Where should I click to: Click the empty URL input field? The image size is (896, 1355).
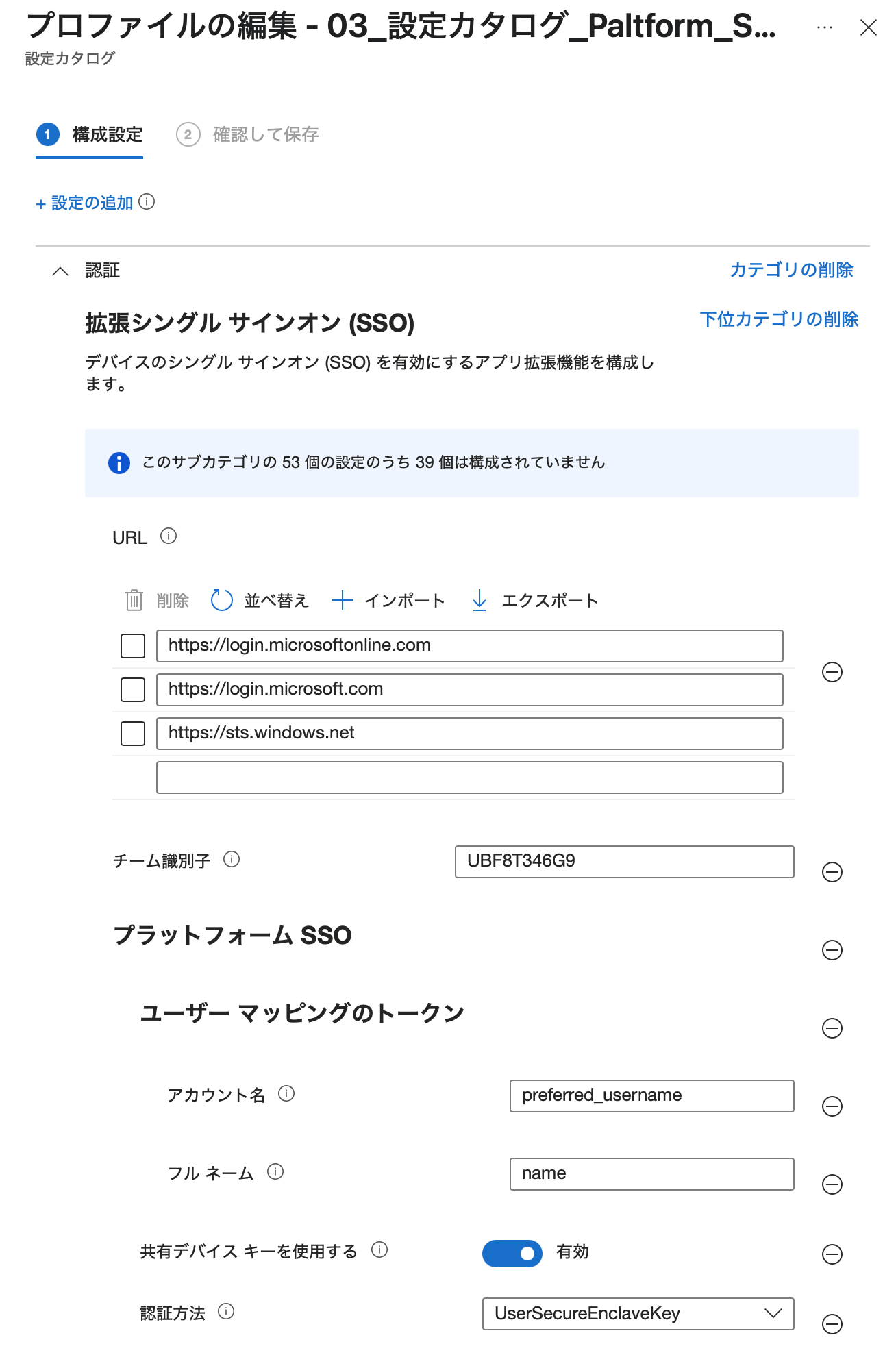470,778
